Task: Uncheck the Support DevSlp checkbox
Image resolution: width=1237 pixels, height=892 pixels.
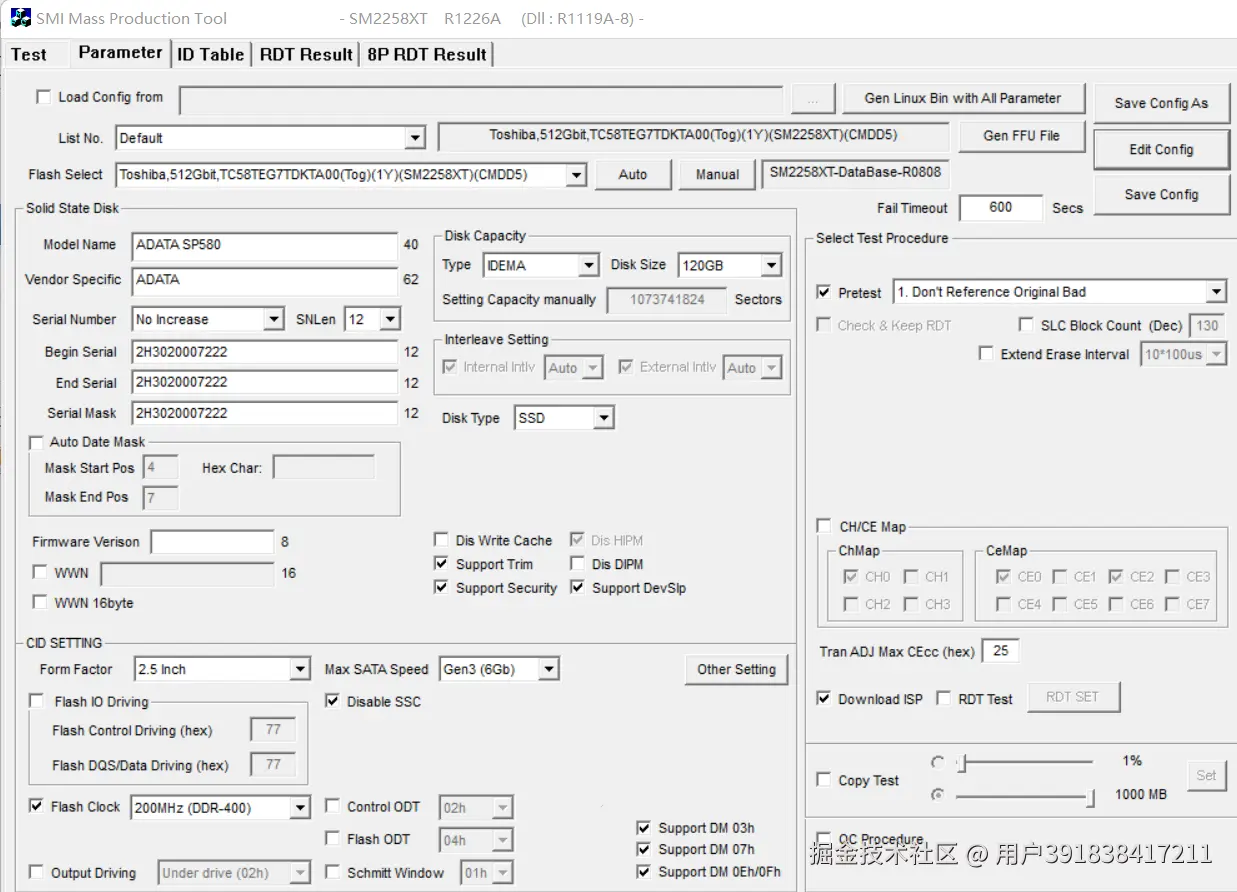Action: pyautogui.click(x=577, y=588)
